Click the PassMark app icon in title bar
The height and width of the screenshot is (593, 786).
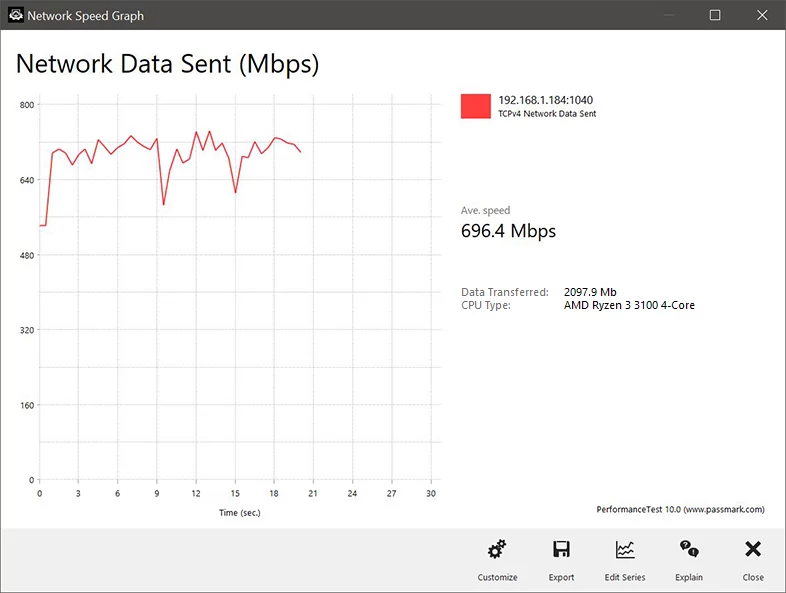(x=16, y=15)
